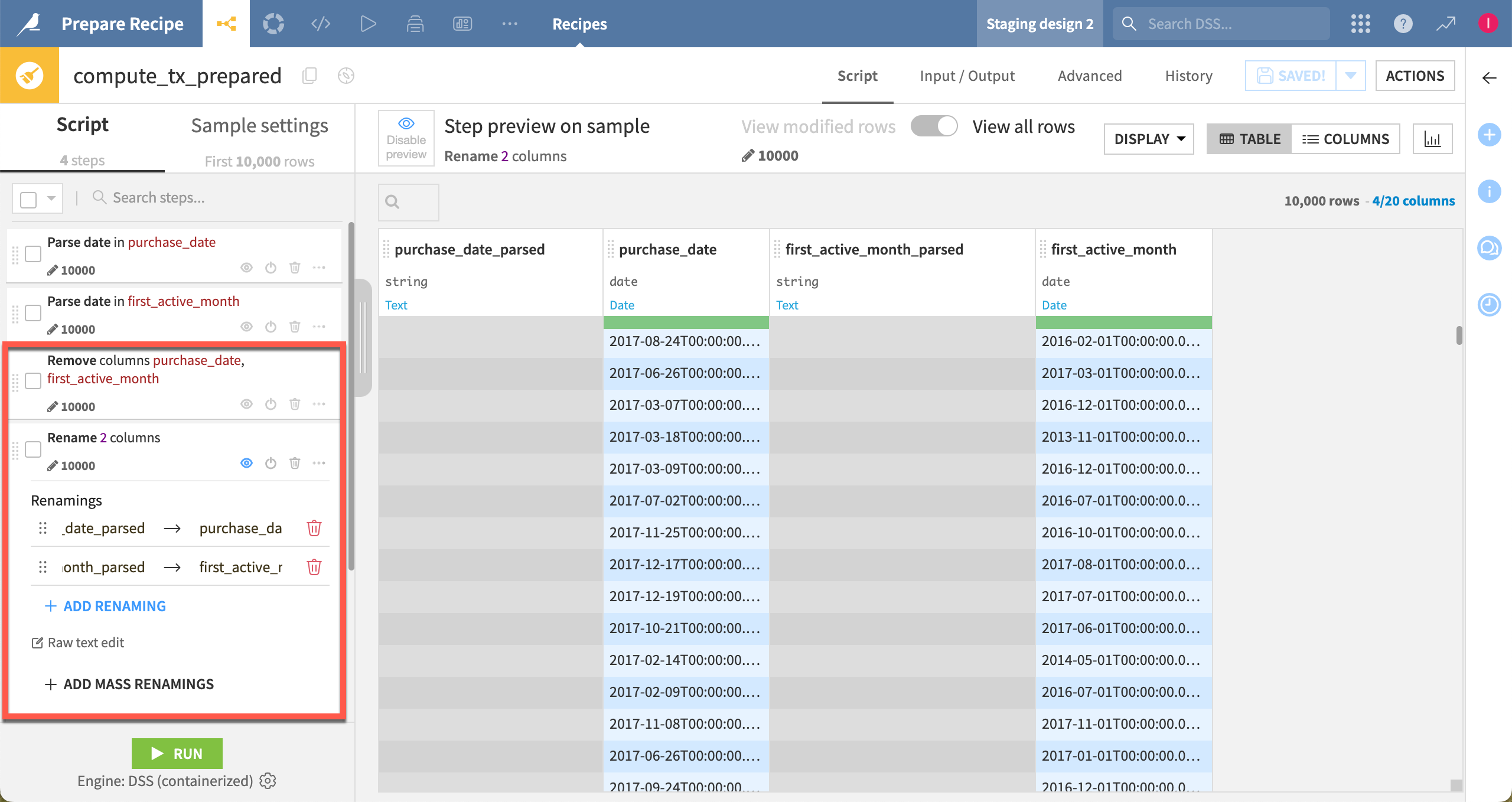1512x802 pixels.
Task: Open the chart analysis icon button
Action: pyautogui.click(x=1433, y=139)
